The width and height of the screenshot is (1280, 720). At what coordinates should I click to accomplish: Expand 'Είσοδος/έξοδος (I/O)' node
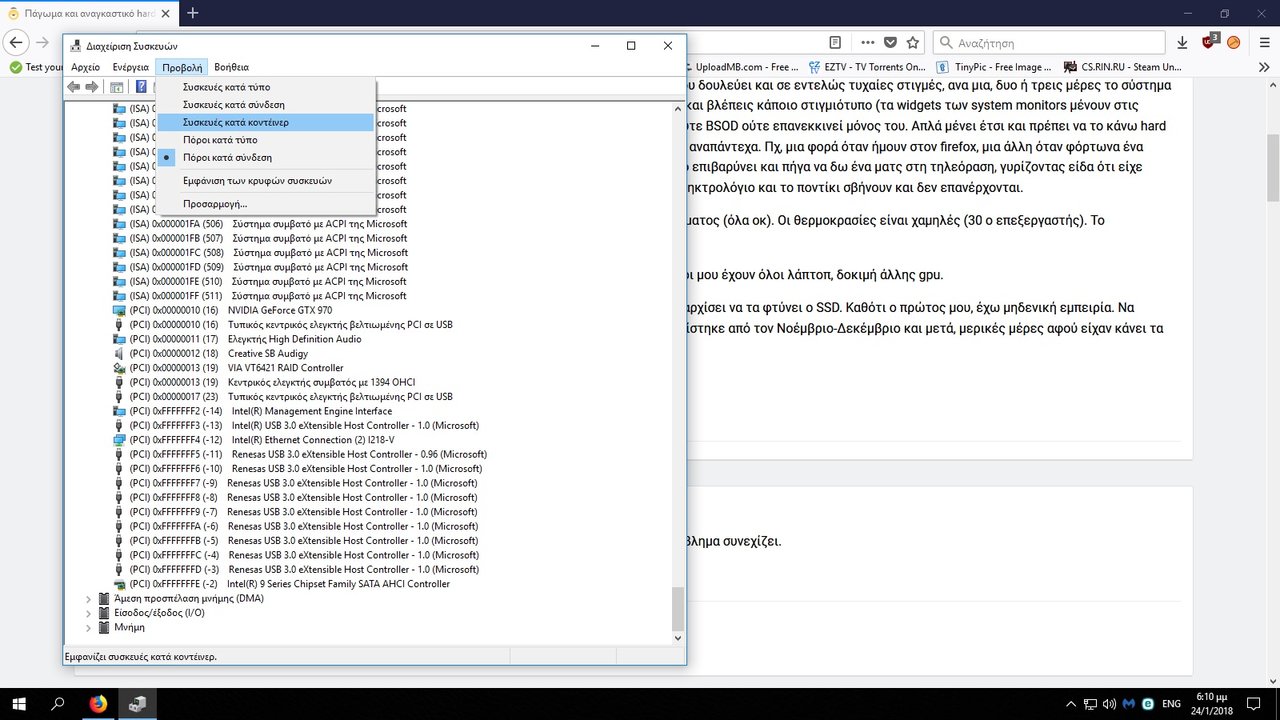pos(89,613)
